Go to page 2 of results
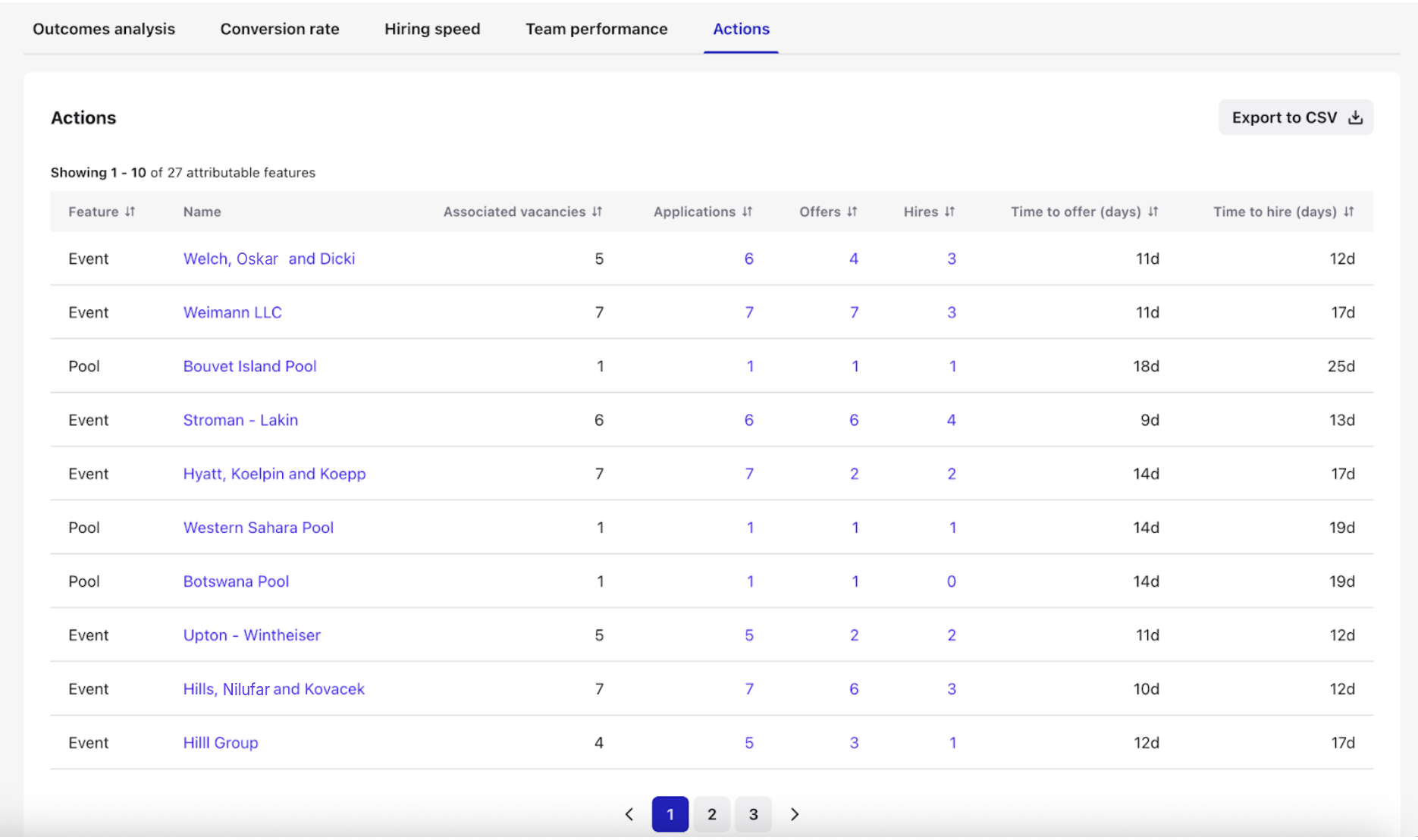The width and height of the screenshot is (1418, 840). click(712, 814)
